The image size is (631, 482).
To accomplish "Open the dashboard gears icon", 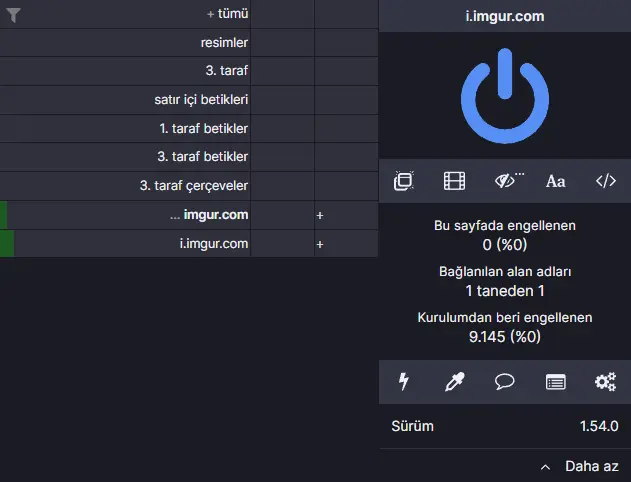I will [606, 381].
